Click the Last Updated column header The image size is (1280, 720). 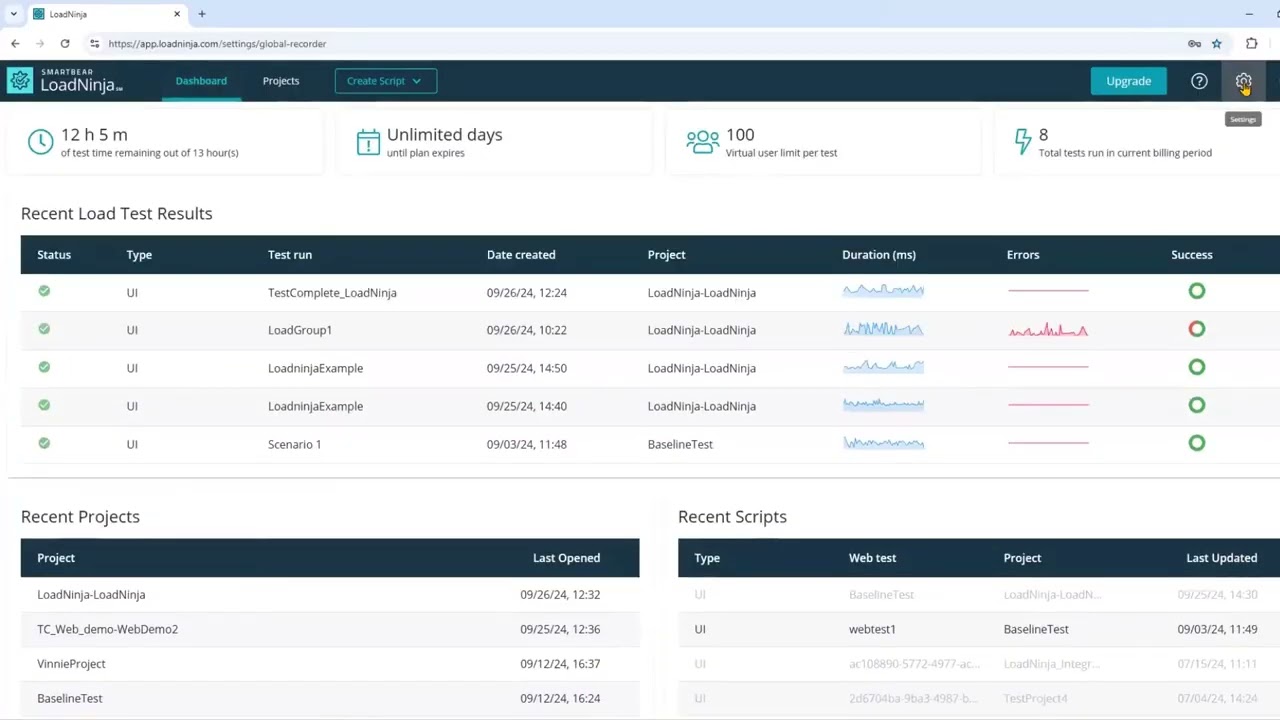click(1222, 558)
